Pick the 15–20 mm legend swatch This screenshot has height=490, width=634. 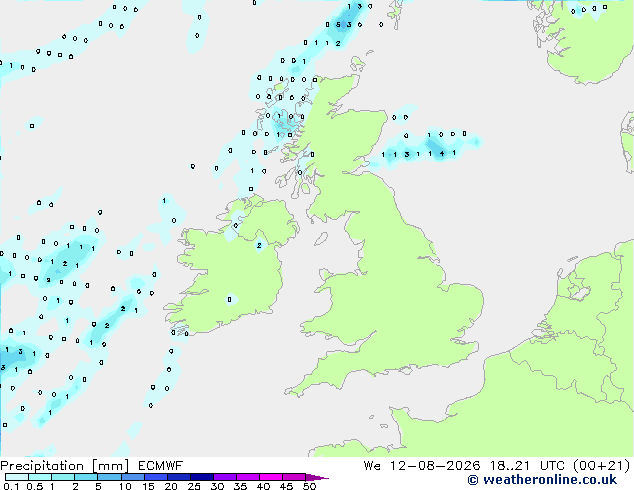click(155, 477)
